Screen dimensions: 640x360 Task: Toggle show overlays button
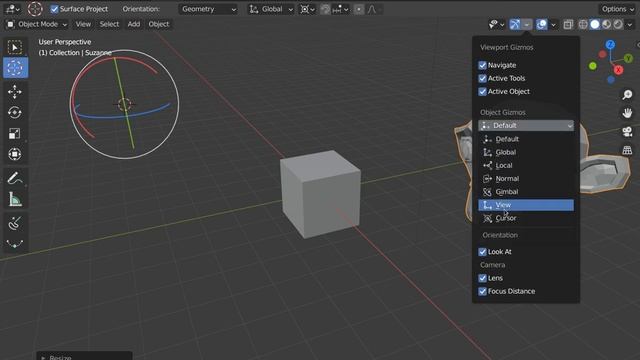coord(542,24)
